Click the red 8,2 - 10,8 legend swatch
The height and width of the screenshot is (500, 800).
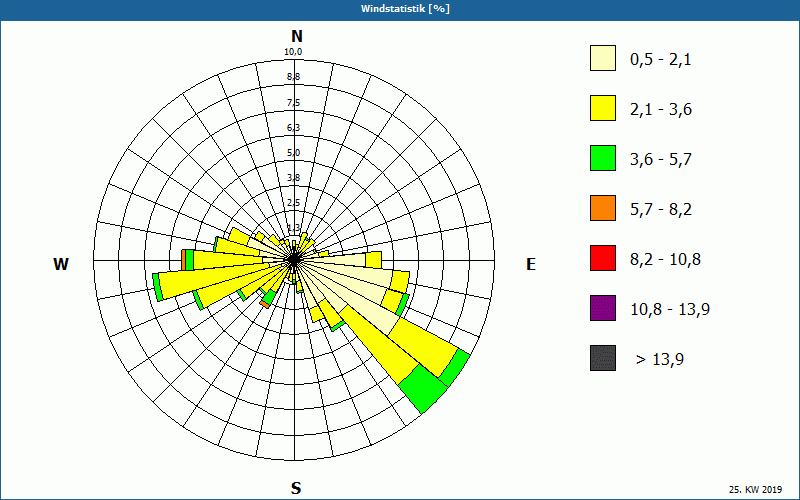tap(603, 258)
